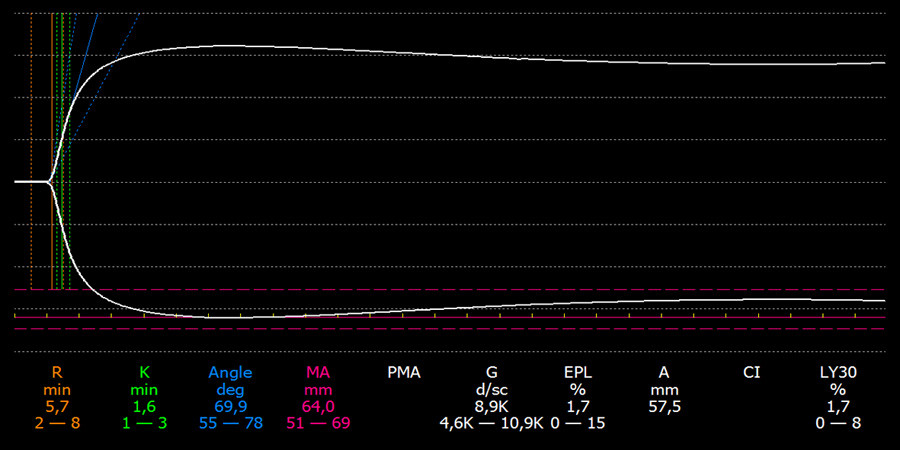Viewport: 900px width, 450px height.
Task: Click the CI column header
Action: 751,372
